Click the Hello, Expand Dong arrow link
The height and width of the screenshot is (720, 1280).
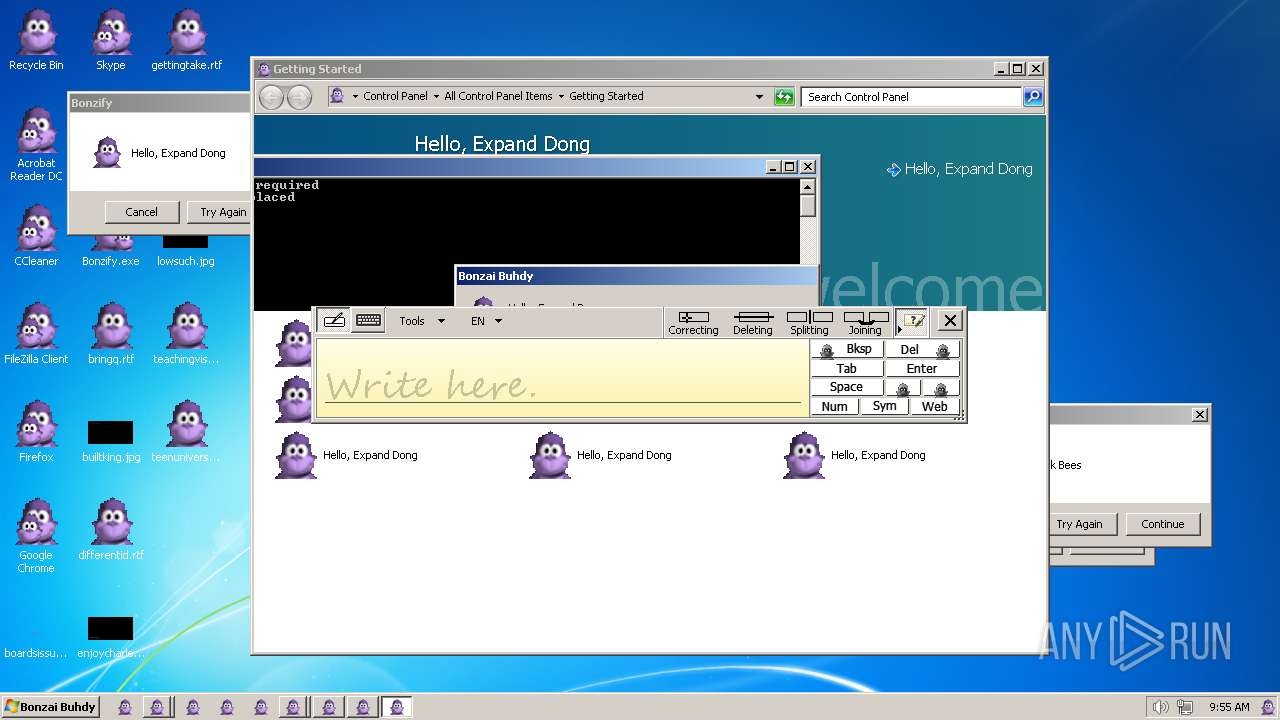pyautogui.click(x=960, y=169)
